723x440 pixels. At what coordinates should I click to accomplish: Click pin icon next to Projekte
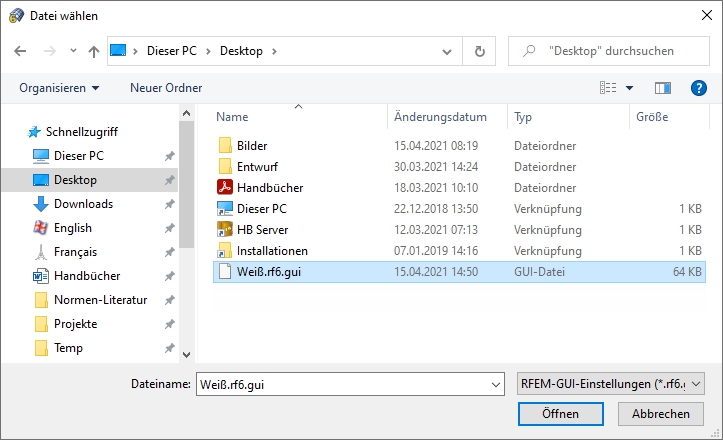170,324
